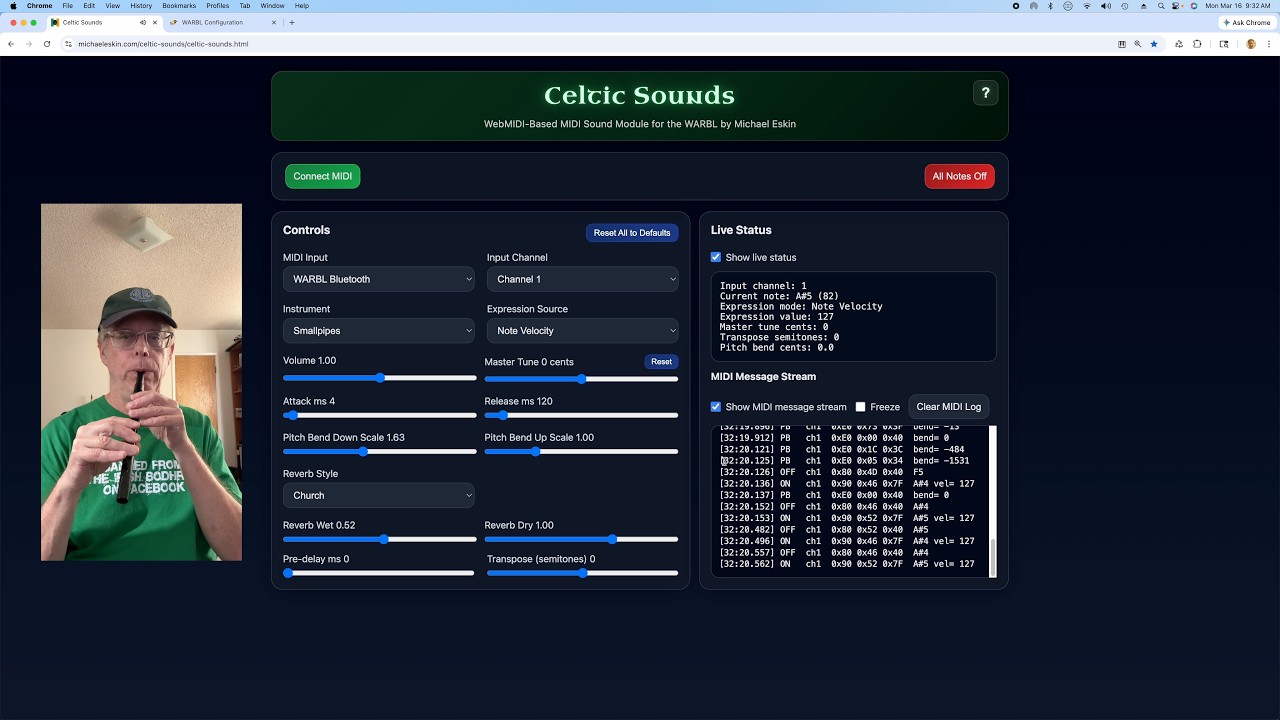Open the Bookmarks menu in menu bar

(179, 6)
